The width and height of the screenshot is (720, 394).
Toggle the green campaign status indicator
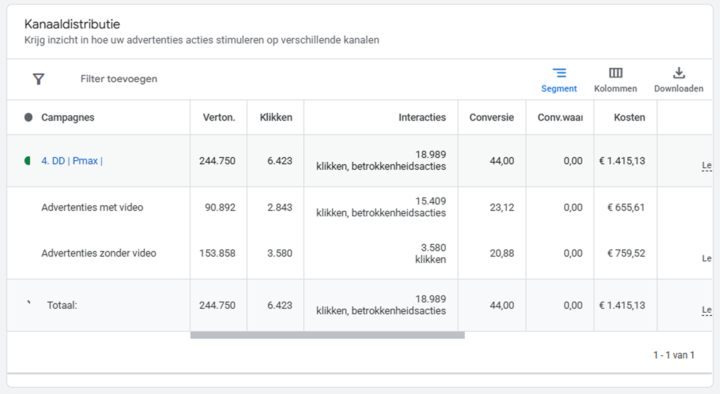tap(28, 161)
